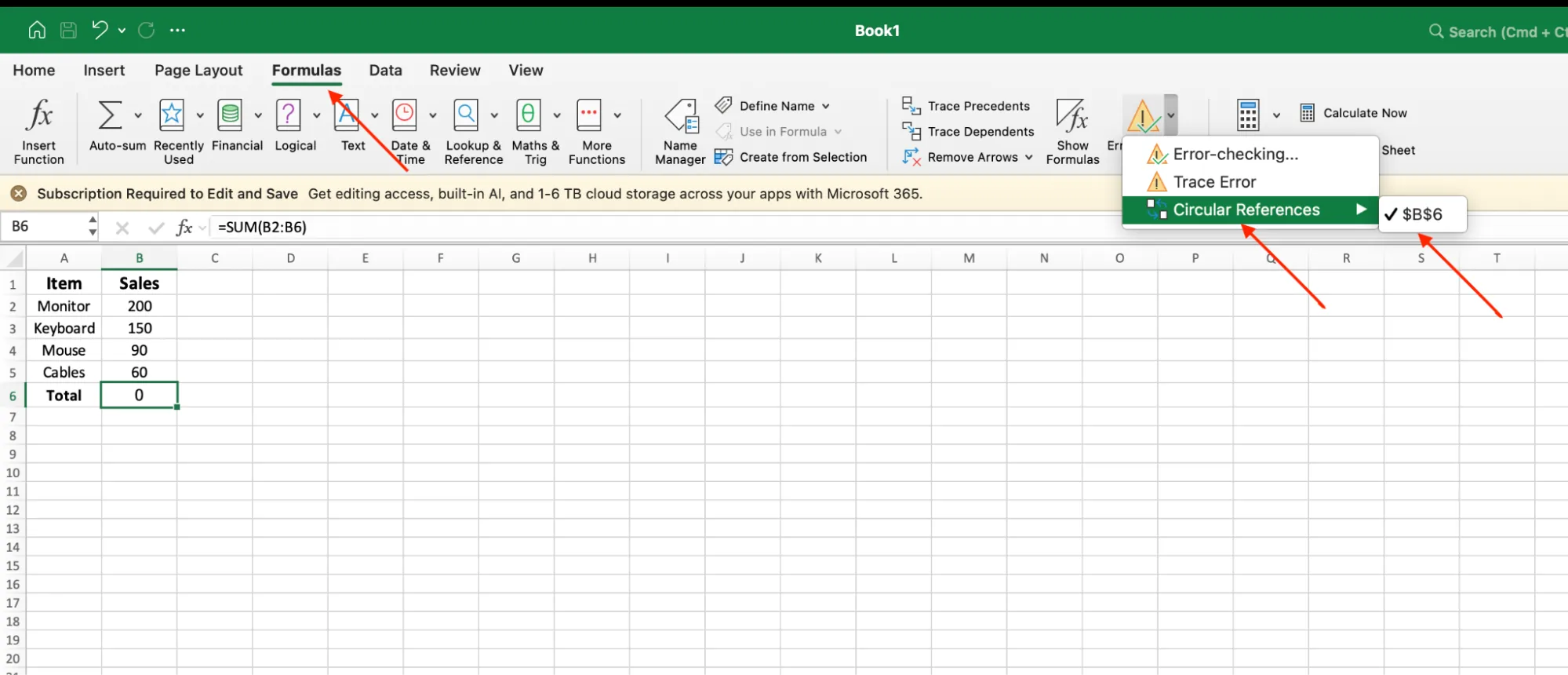Click the formula bar fx icon

[x=184, y=228]
